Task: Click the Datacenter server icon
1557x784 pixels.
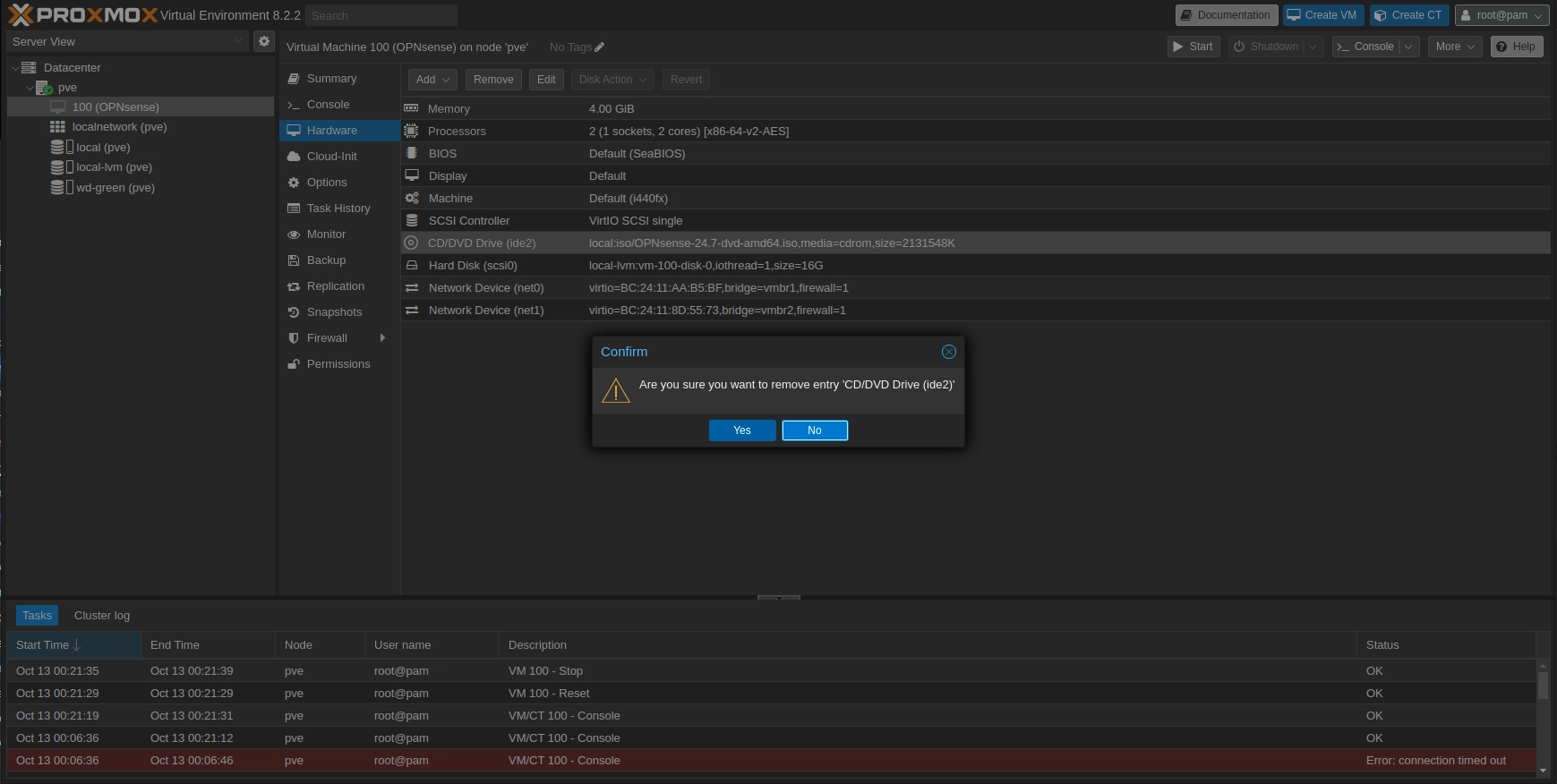Action: pos(29,67)
